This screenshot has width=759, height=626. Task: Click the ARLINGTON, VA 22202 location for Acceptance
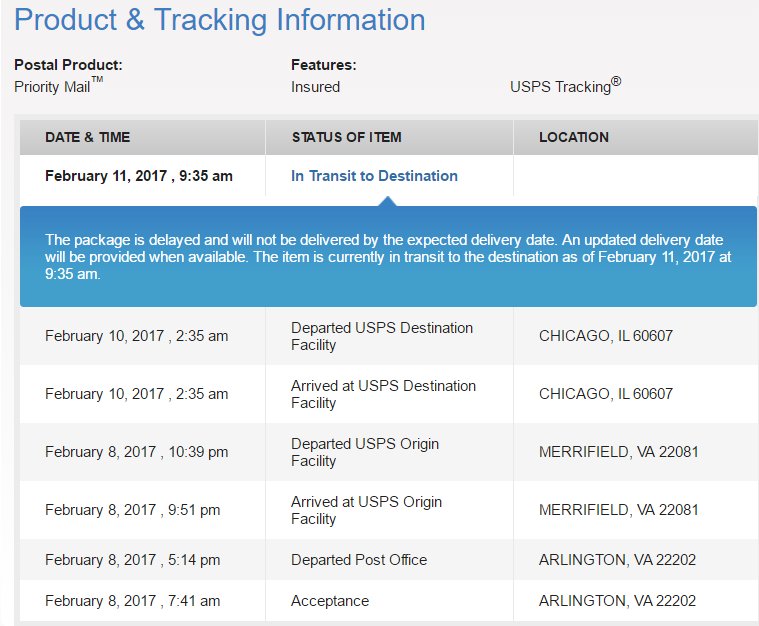click(x=617, y=601)
